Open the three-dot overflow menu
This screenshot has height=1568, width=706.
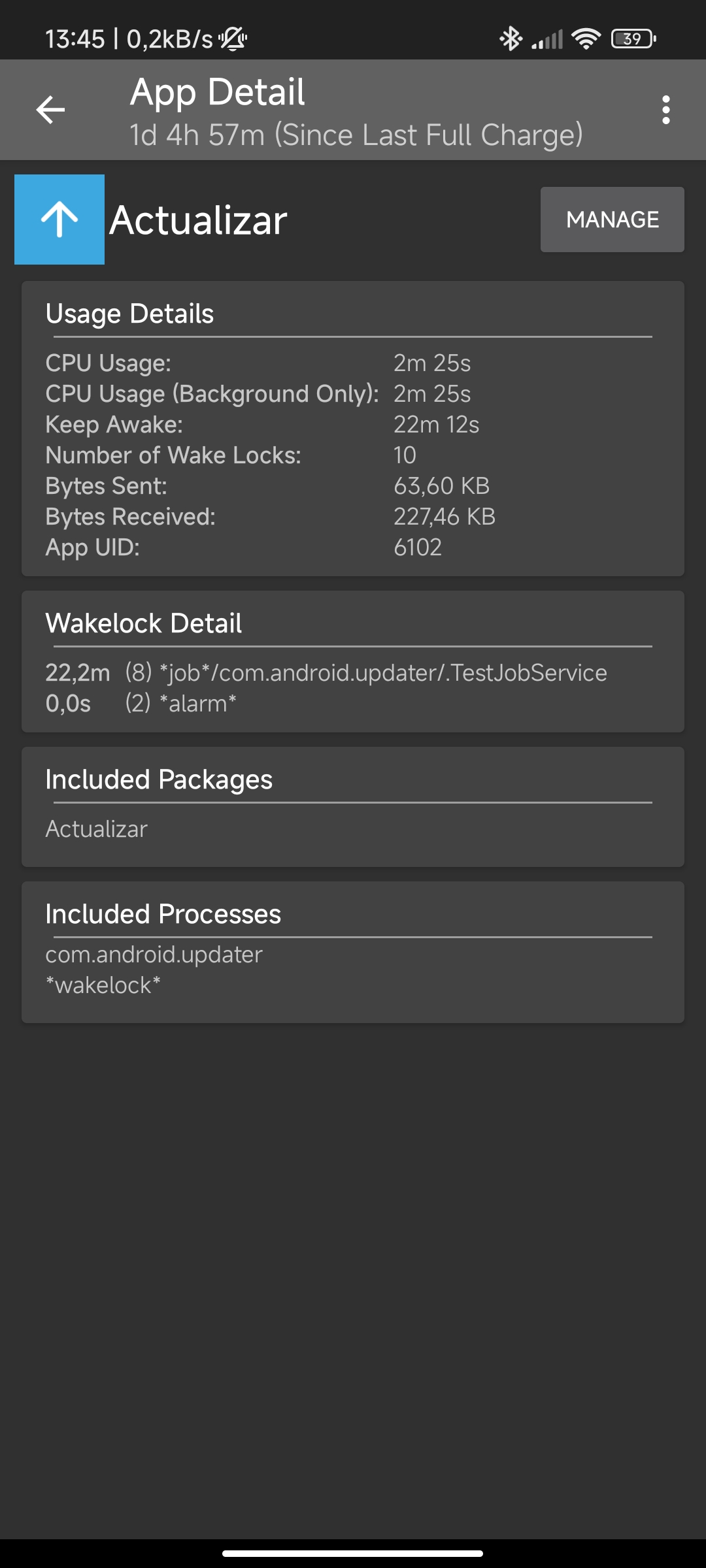click(x=665, y=110)
